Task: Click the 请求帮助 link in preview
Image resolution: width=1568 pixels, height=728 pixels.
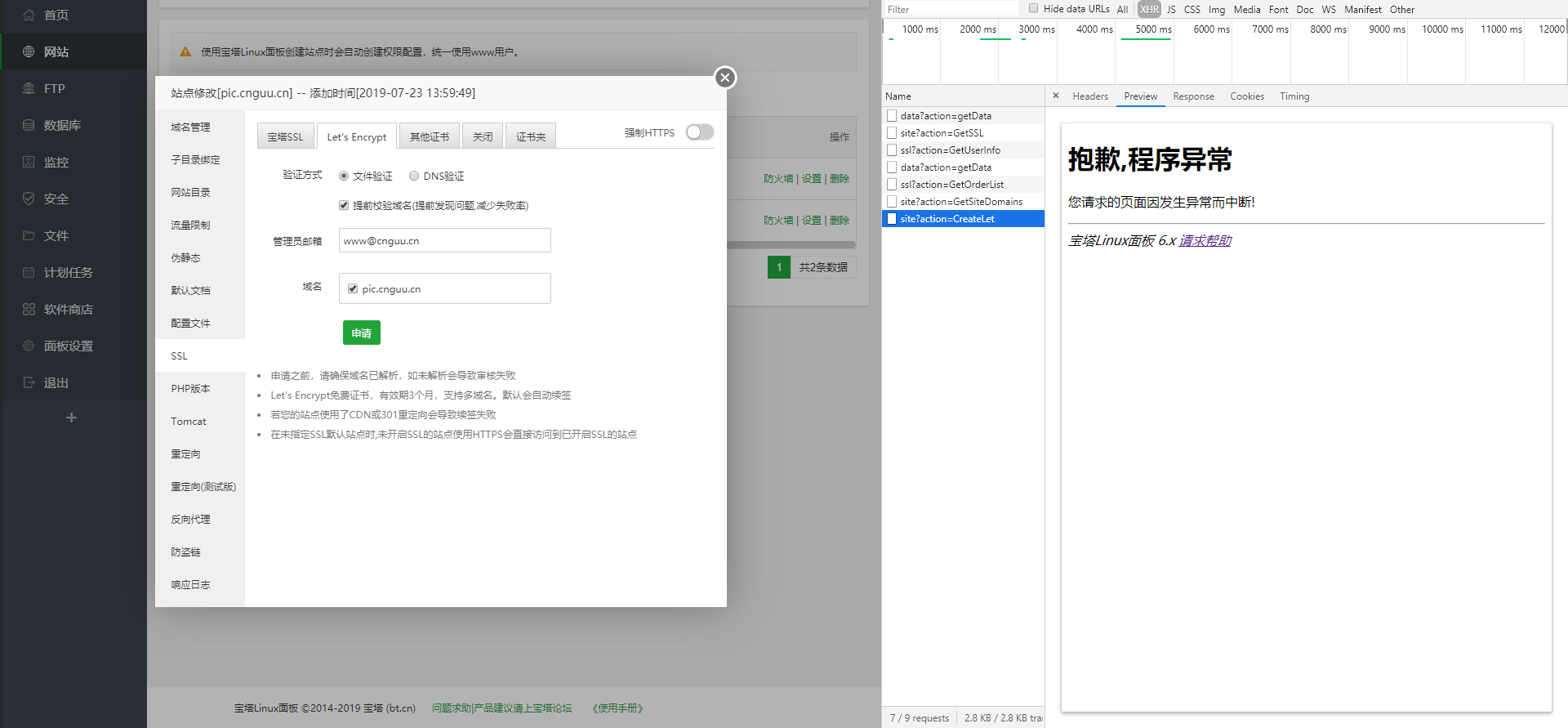Action: pyautogui.click(x=1205, y=240)
